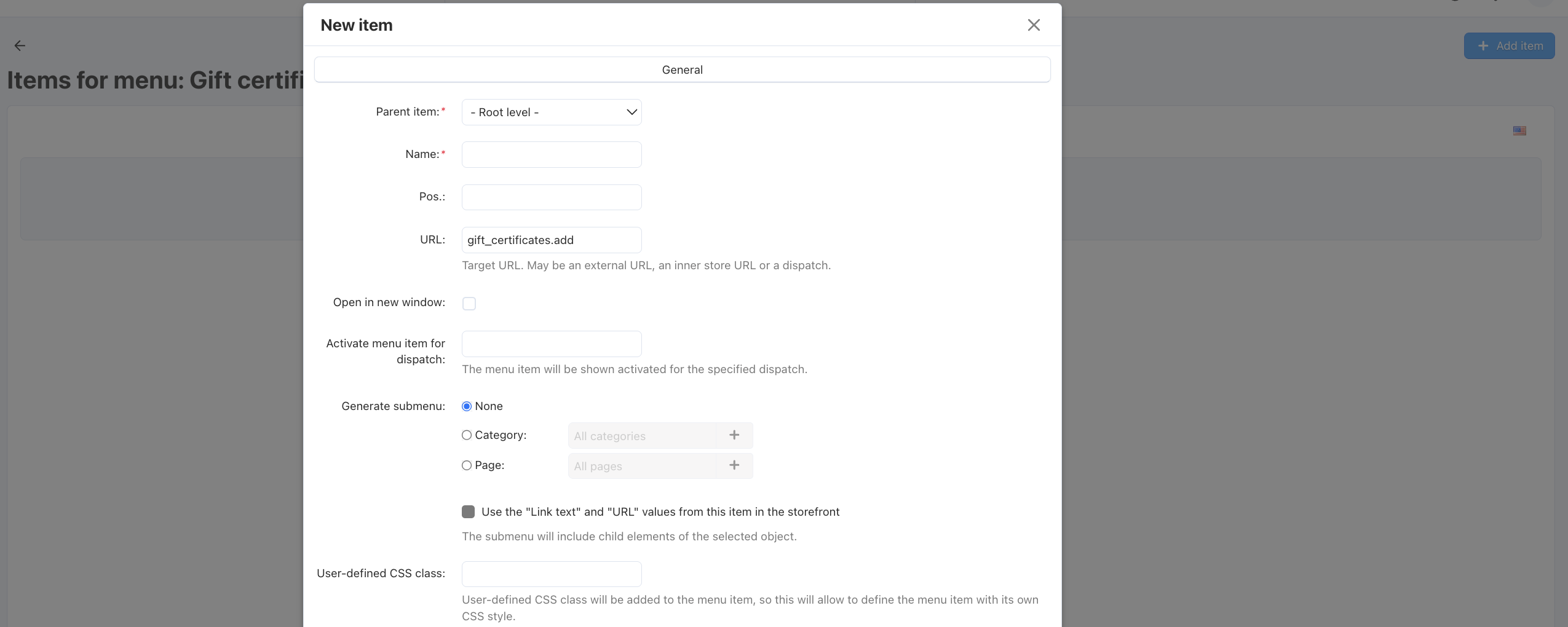1568x627 pixels.
Task: Open the Parent item dropdown
Action: (x=552, y=112)
